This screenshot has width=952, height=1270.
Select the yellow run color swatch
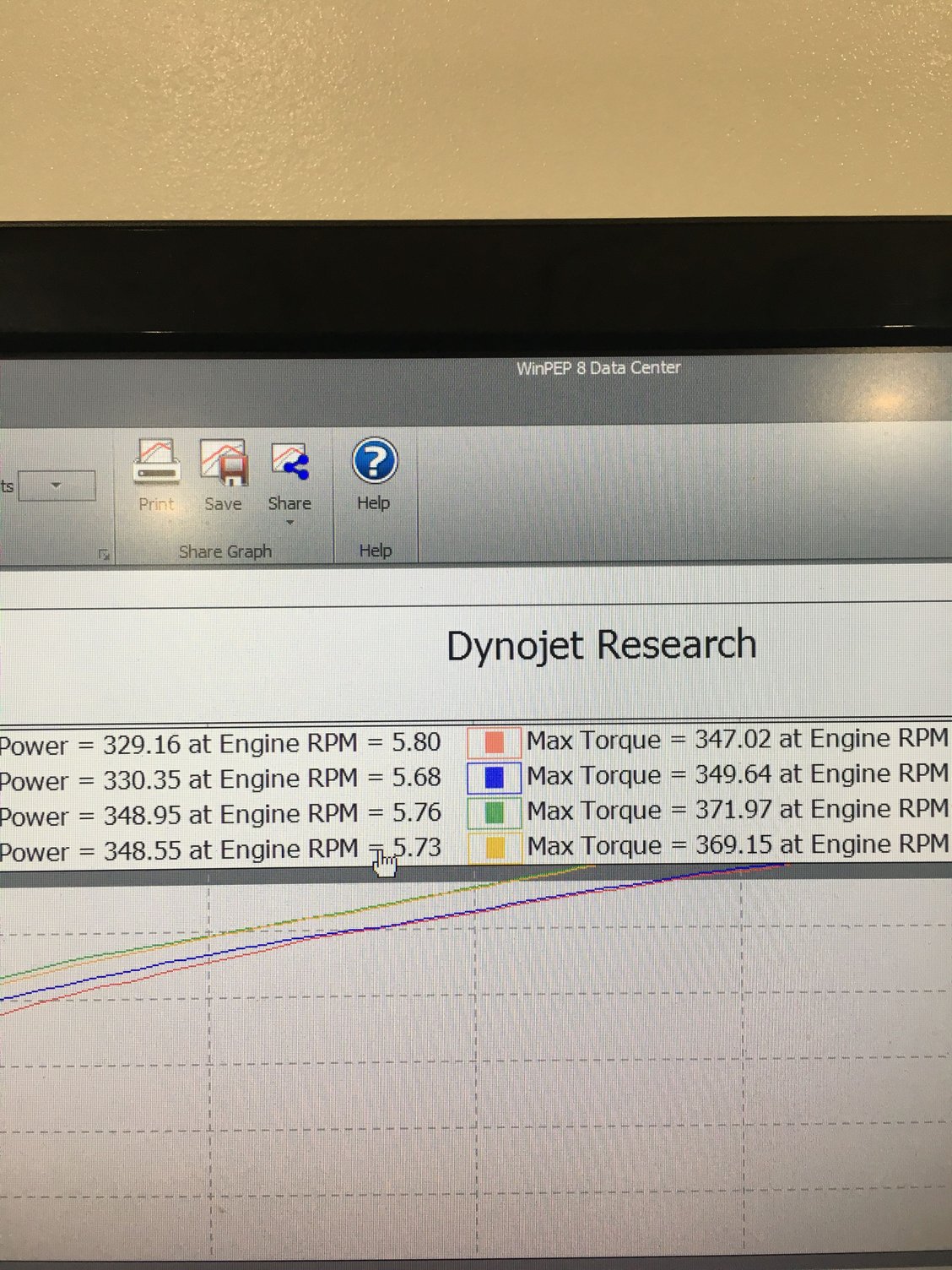point(495,847)
